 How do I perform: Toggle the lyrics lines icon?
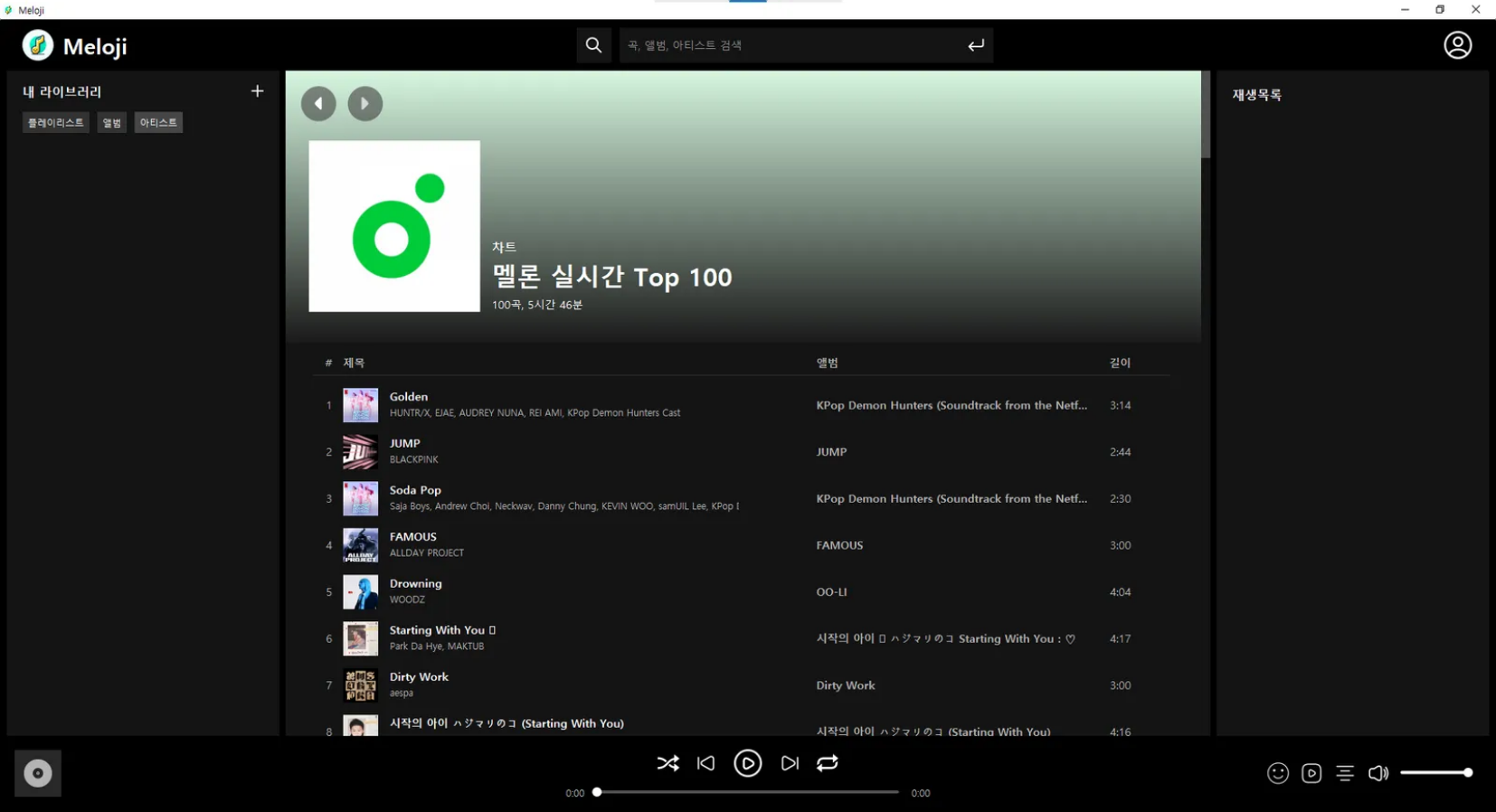click(x=1345, y=773)
